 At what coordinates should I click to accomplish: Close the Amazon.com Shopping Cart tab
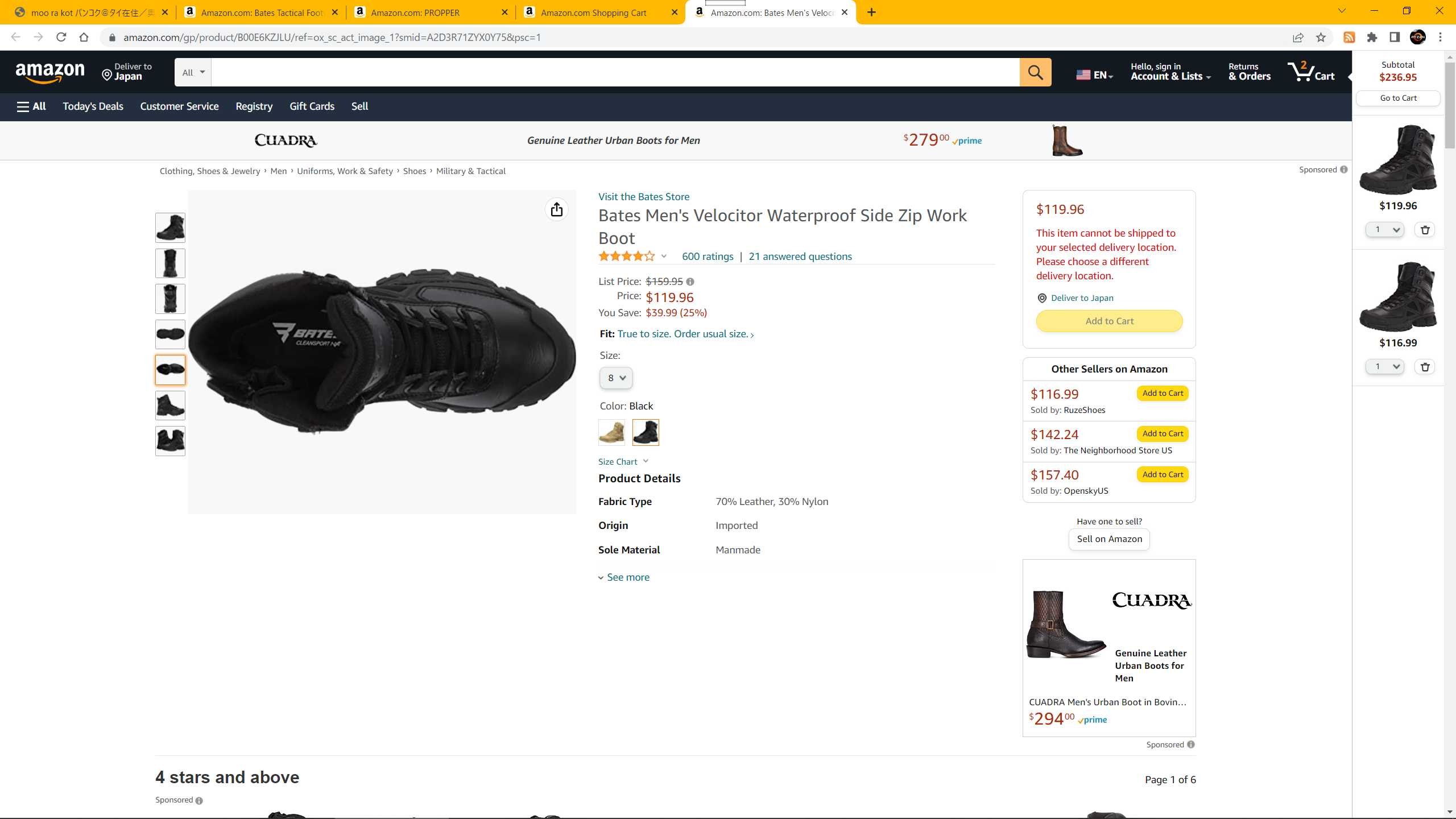pyautogui.click(x=675, y=13)
